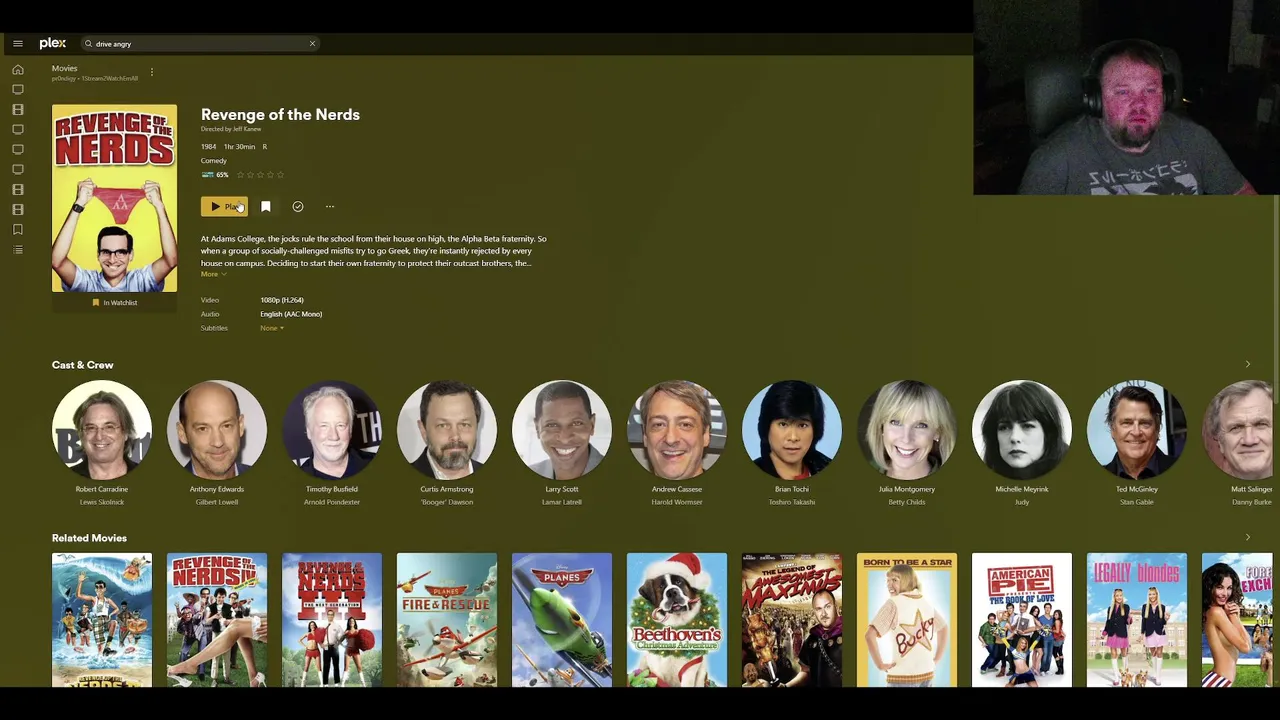The height and width of the screenshot is (720, 1280).
Task: Clear the search field with the X
Action: (312, 44)
